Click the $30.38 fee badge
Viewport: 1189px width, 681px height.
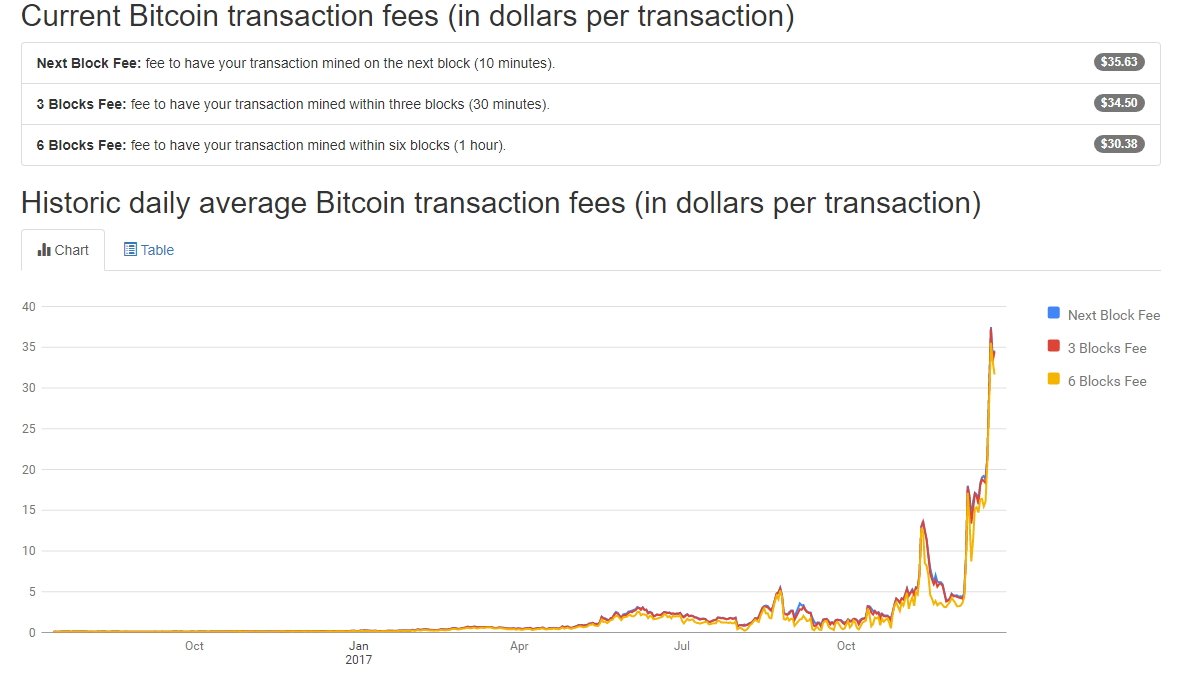point(1119,144)
